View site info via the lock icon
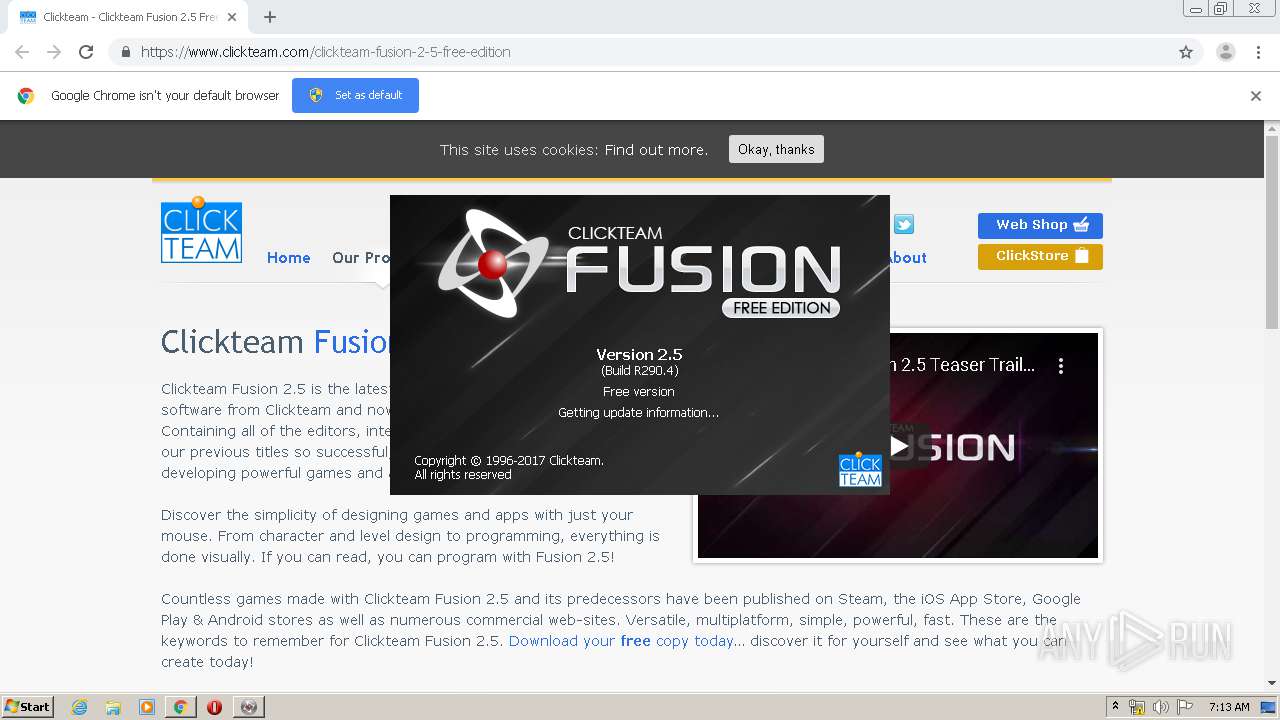1280x720 pixels. coord(125,52)
